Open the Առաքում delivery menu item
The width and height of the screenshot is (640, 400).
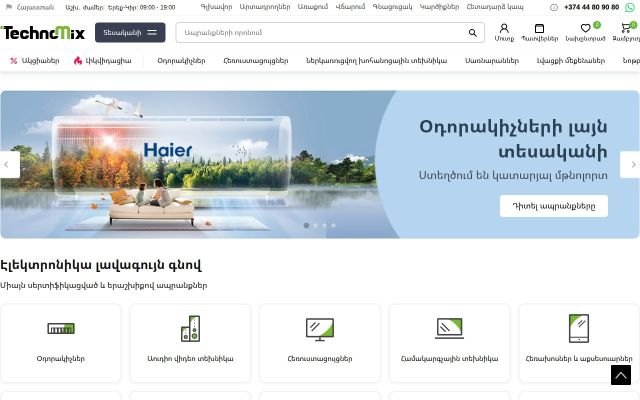click(x=313, y=7)
